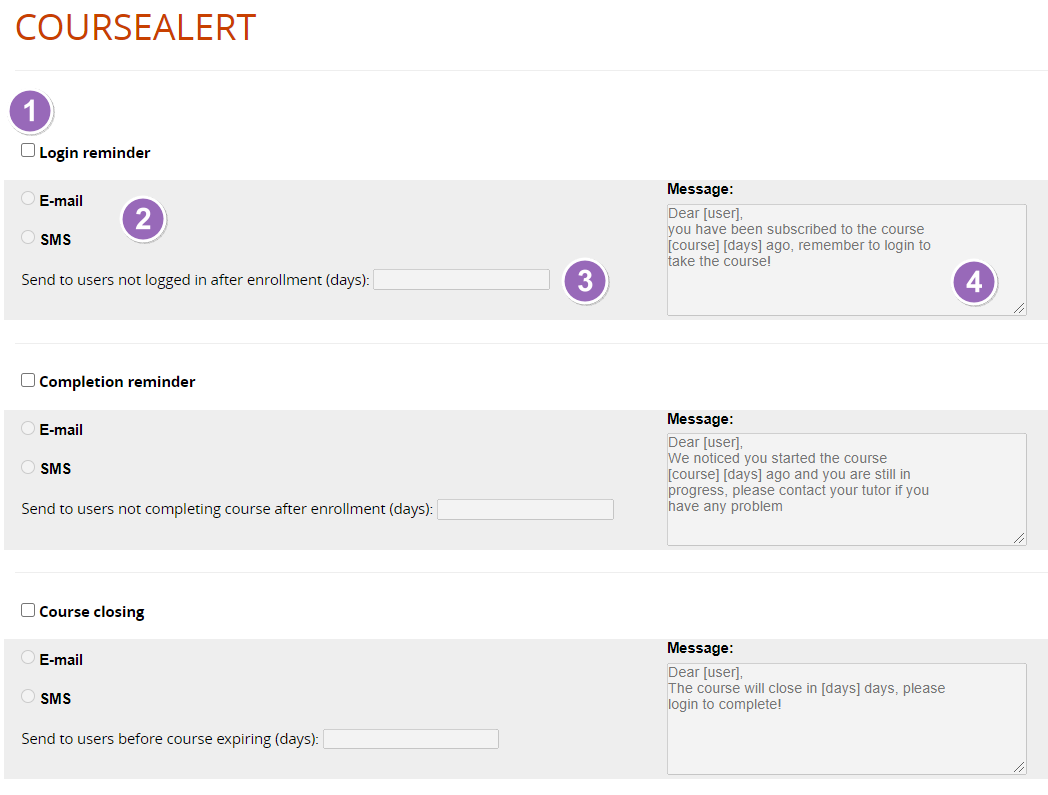This screenshot has width=1048, height=795.
Task: Click the Course closing message textarea
Action: pos(847,719)
